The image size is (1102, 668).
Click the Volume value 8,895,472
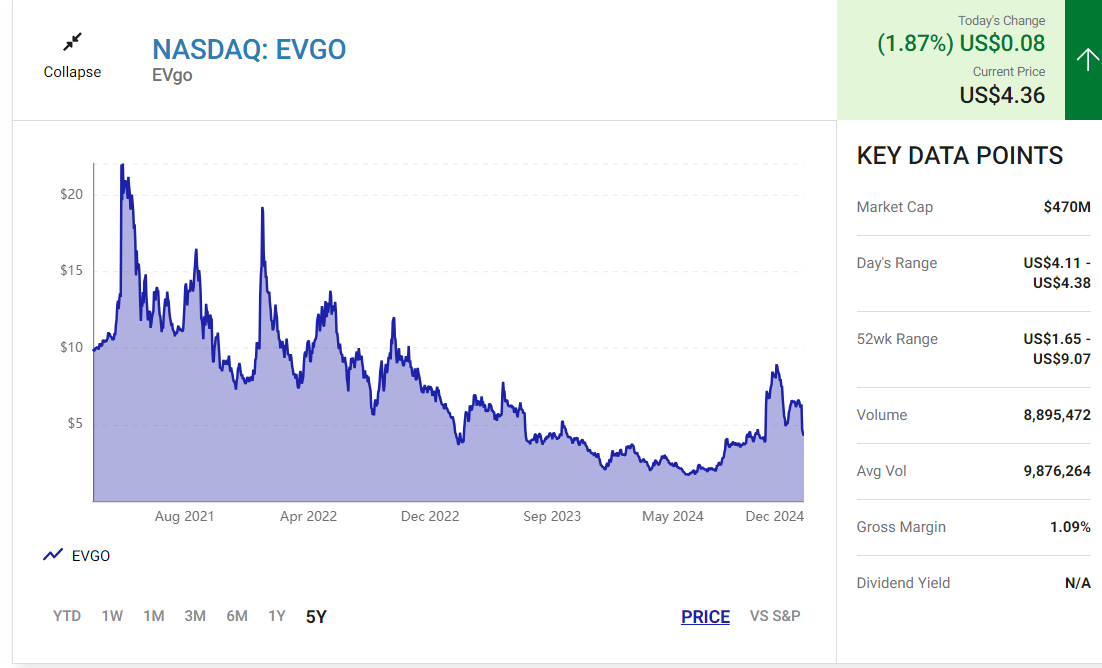click(1057, 415)
